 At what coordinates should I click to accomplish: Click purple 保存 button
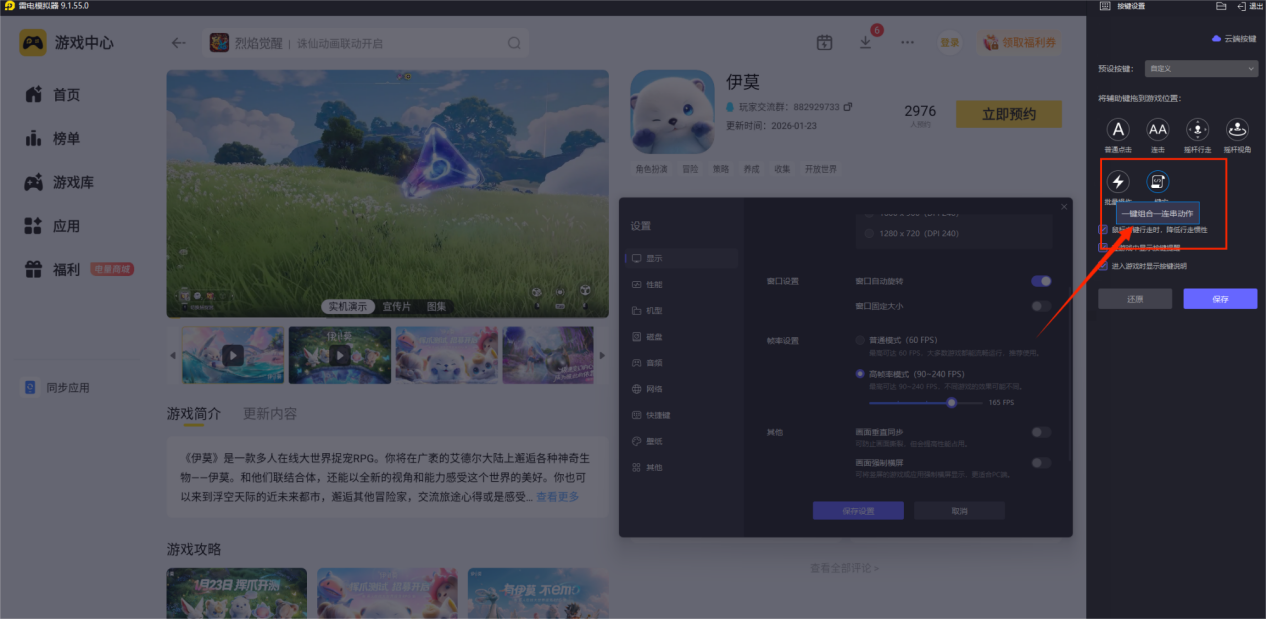point(1220,299)
